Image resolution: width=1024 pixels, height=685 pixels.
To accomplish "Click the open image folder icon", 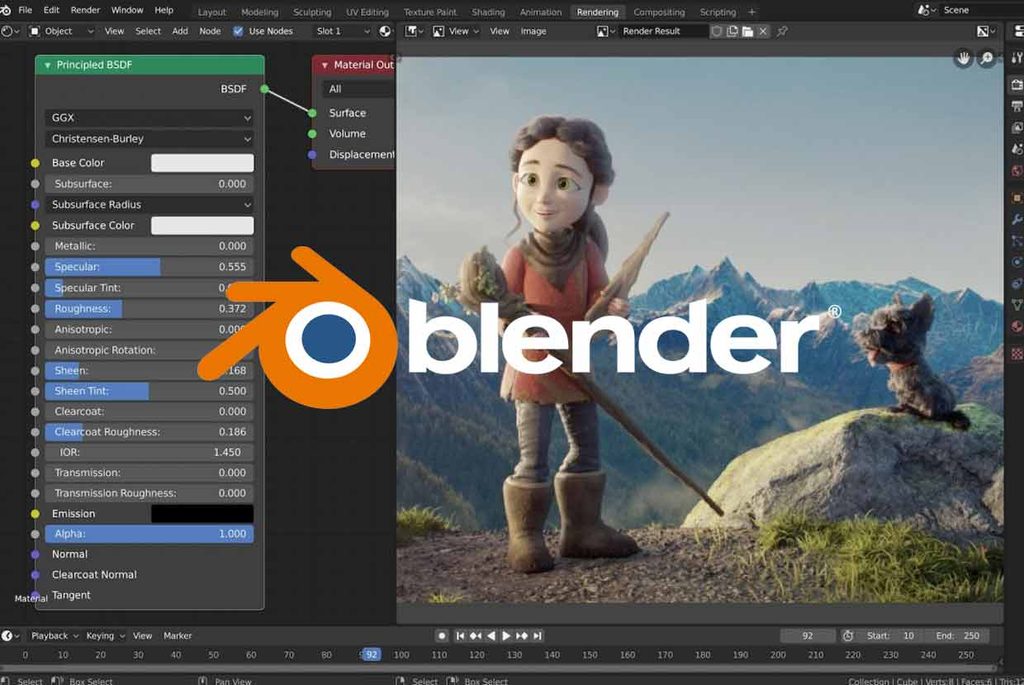I will (747, 31).
